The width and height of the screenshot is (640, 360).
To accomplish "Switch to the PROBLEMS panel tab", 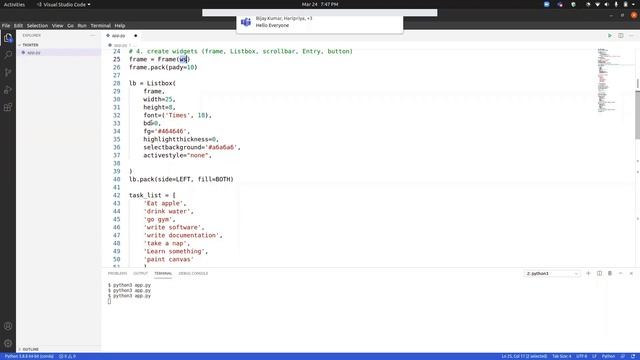I will pos(117,273).
